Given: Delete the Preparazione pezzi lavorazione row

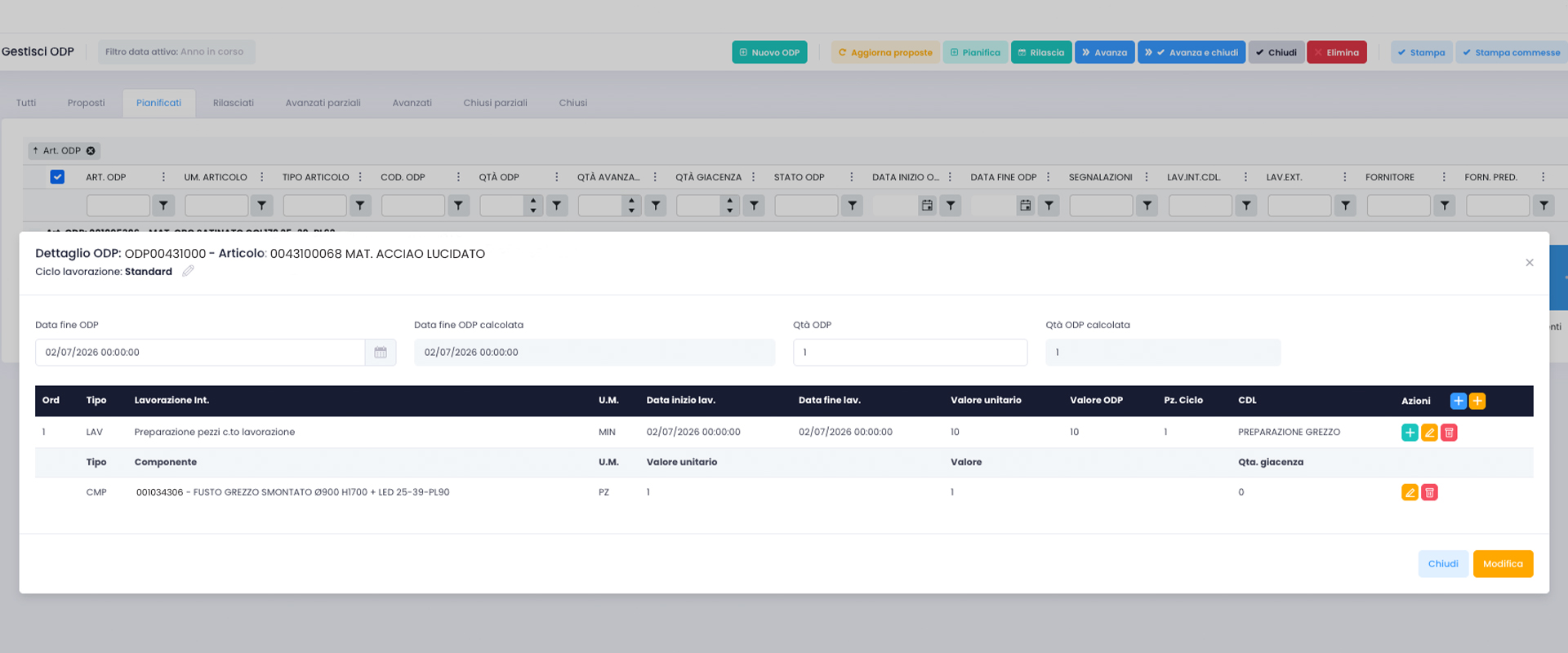Looking at the screenshot, I should coord(1449,433).
